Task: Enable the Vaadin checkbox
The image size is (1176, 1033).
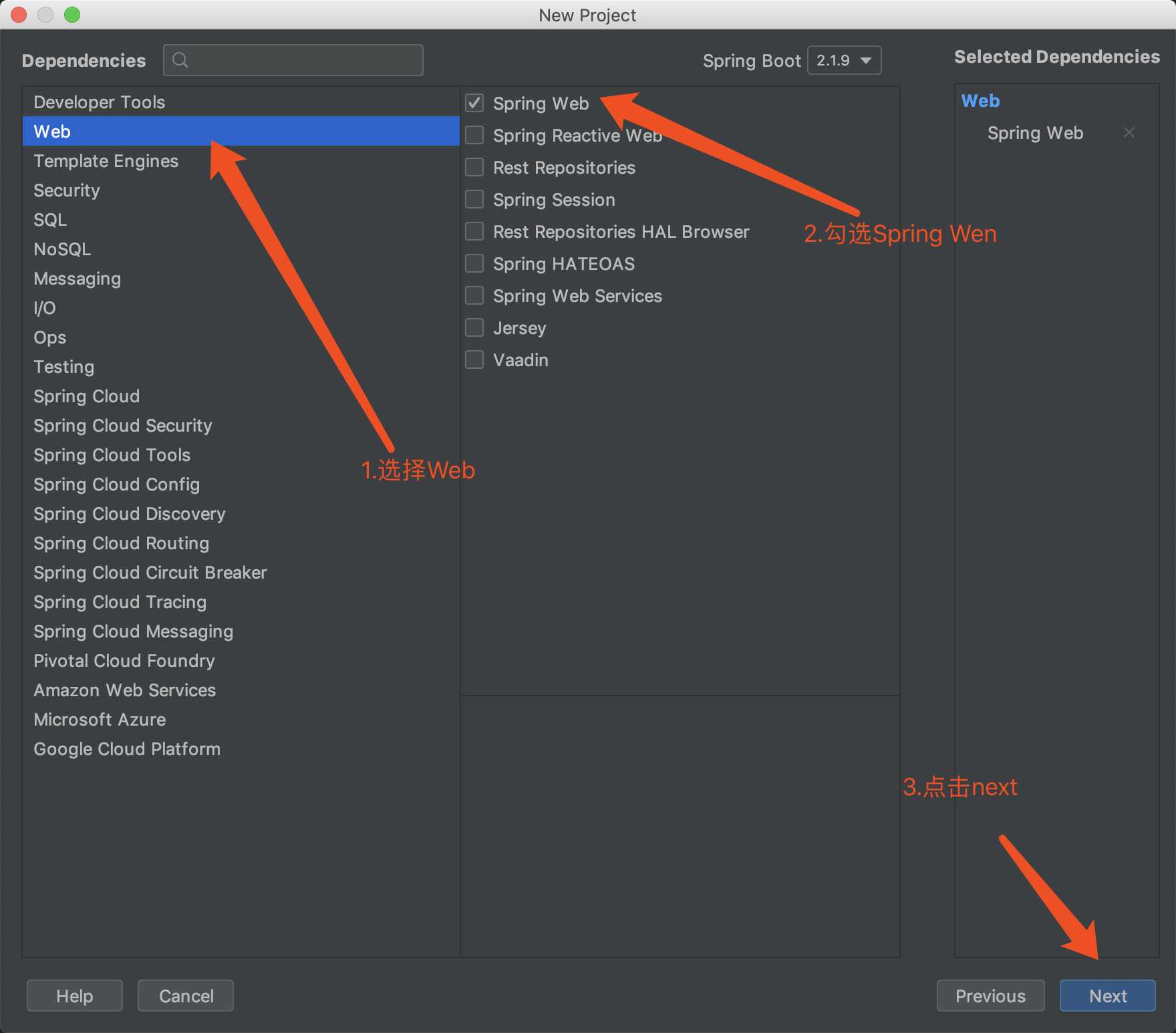Action: pyautogui.click(x=474, y=359)
